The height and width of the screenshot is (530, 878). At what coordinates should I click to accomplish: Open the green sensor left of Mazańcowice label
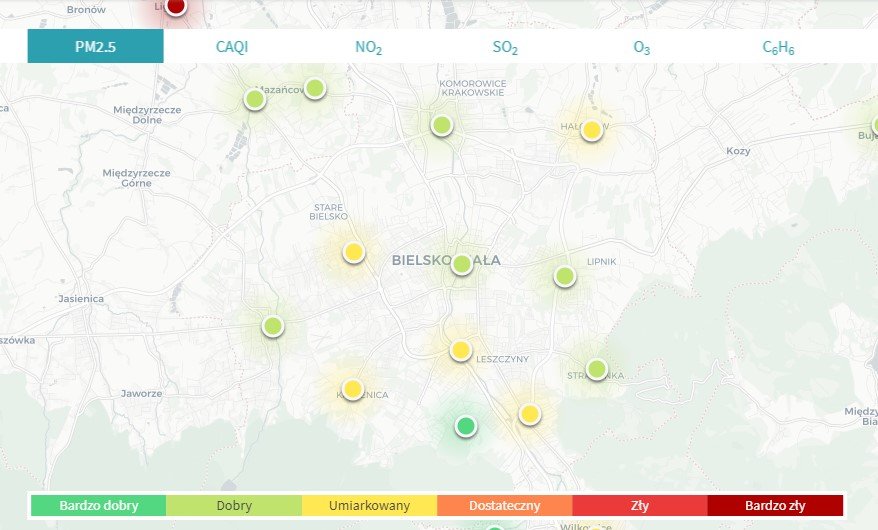tap(255, 99)
